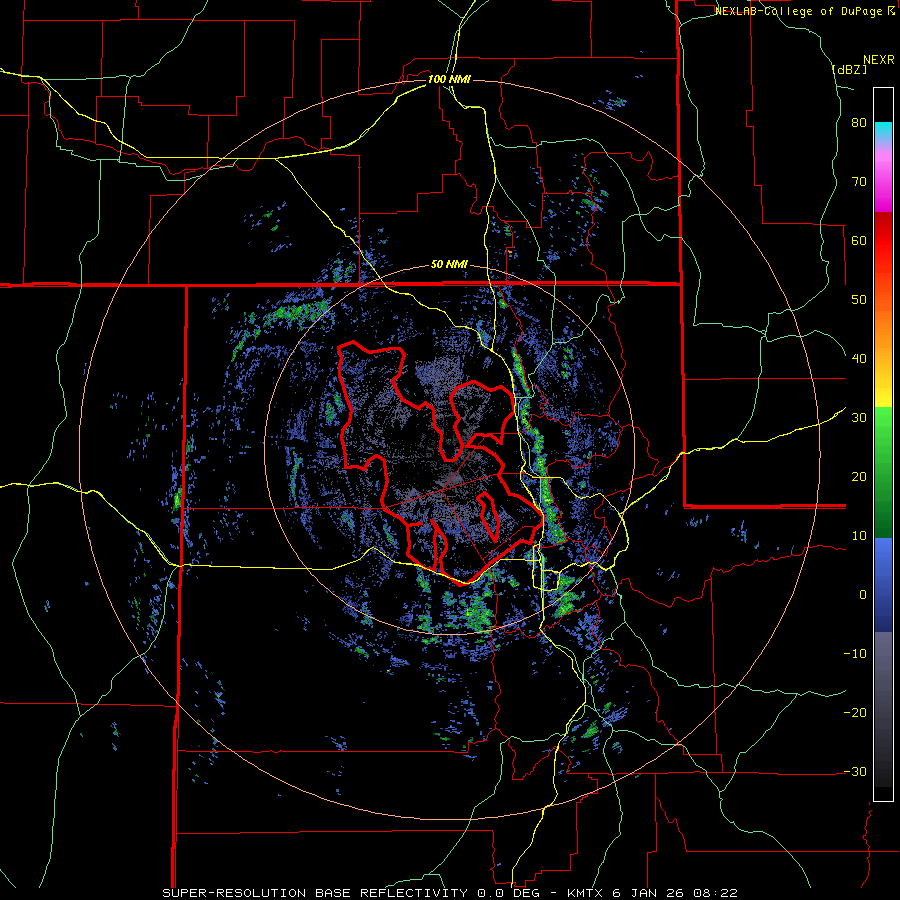
Task: Click the '50 NMI' range ring label
Action: (x=449, y=265)
